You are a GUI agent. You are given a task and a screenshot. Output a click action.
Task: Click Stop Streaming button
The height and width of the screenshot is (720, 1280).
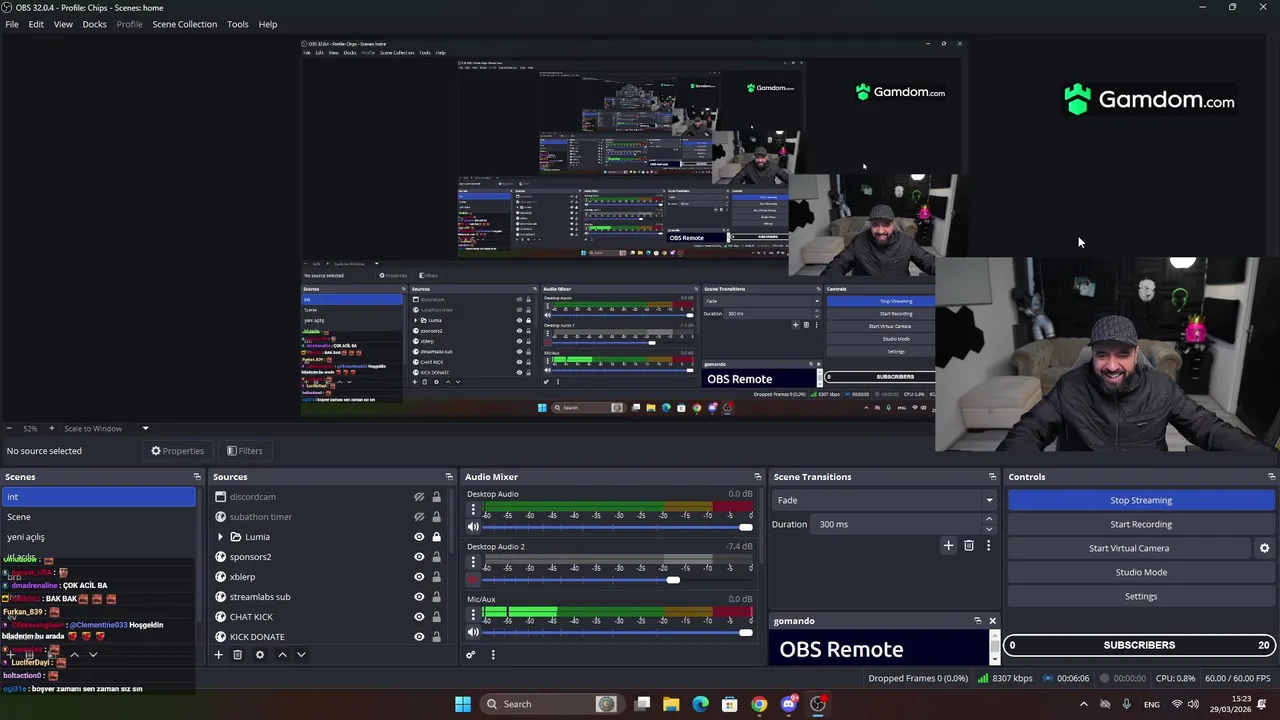pos(1141,500)
